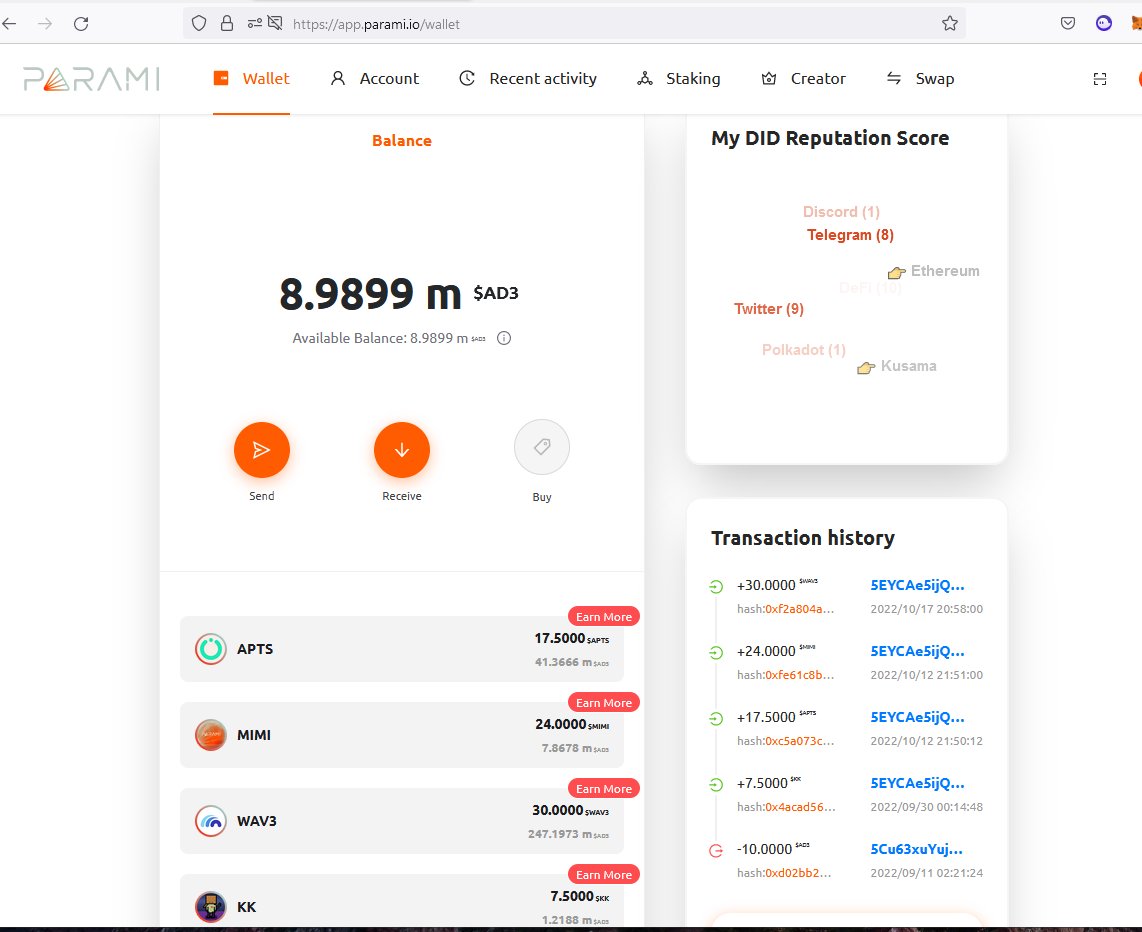
Task: Click the Parami logo
Action: tap(91, 79)
